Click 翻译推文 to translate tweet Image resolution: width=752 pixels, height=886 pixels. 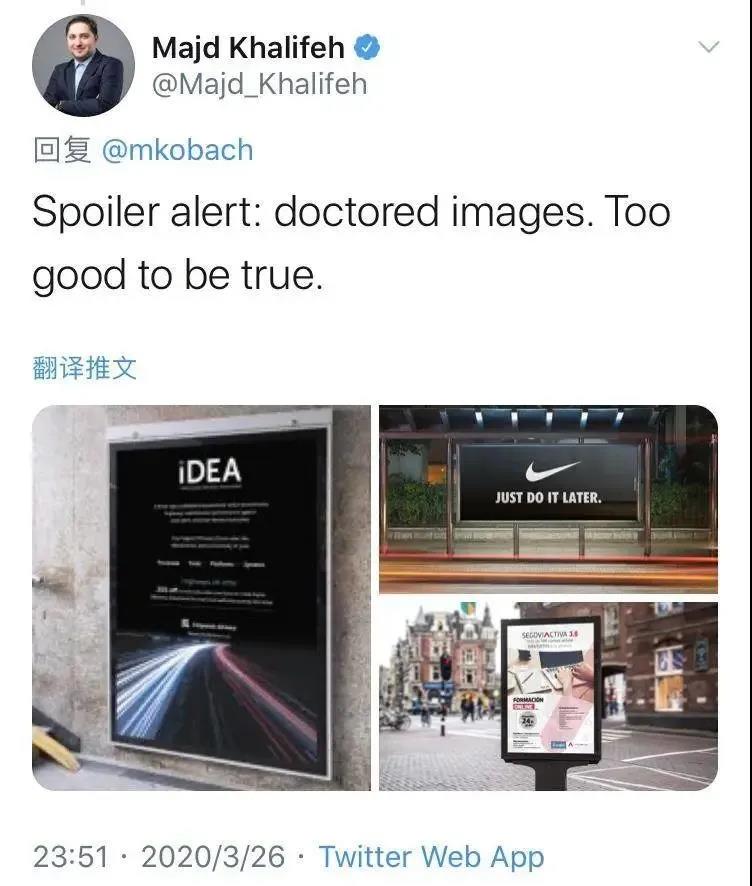tap(85, 368)
